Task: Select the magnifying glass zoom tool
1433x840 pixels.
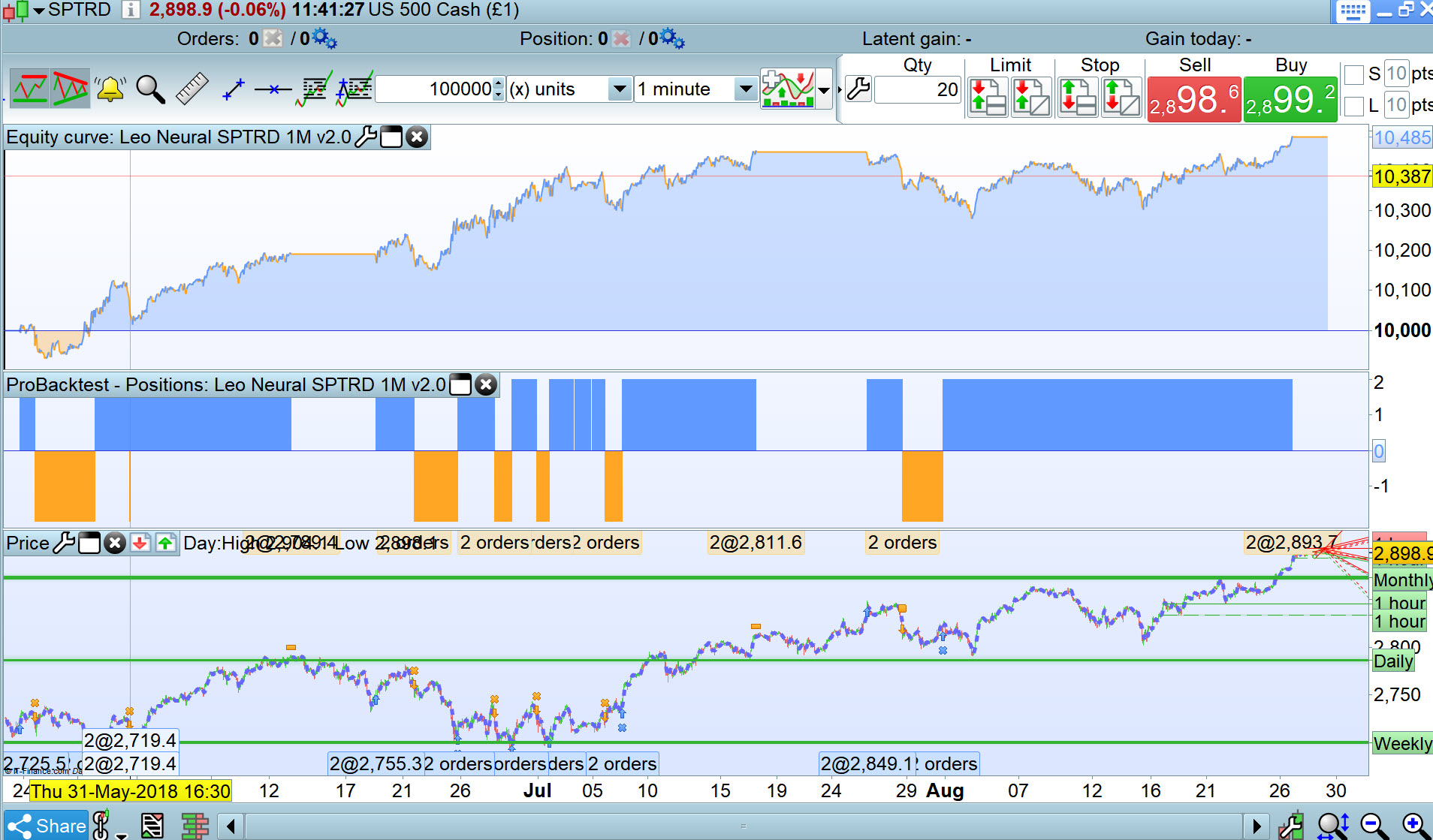Action: tap(150, 89)
